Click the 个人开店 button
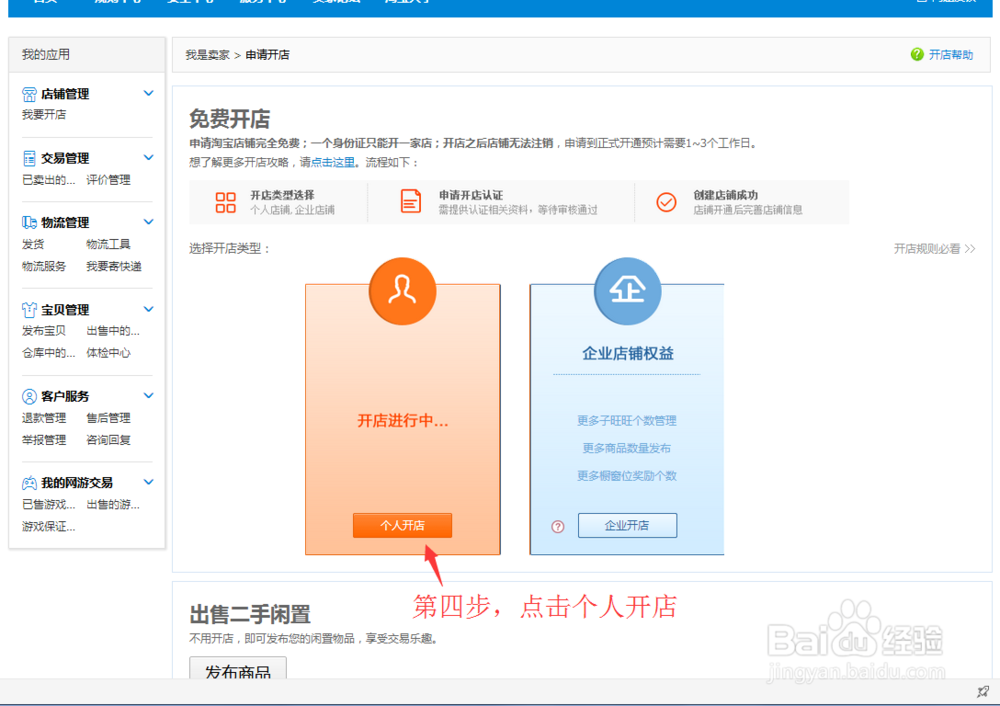 click(x=402, y=525)
